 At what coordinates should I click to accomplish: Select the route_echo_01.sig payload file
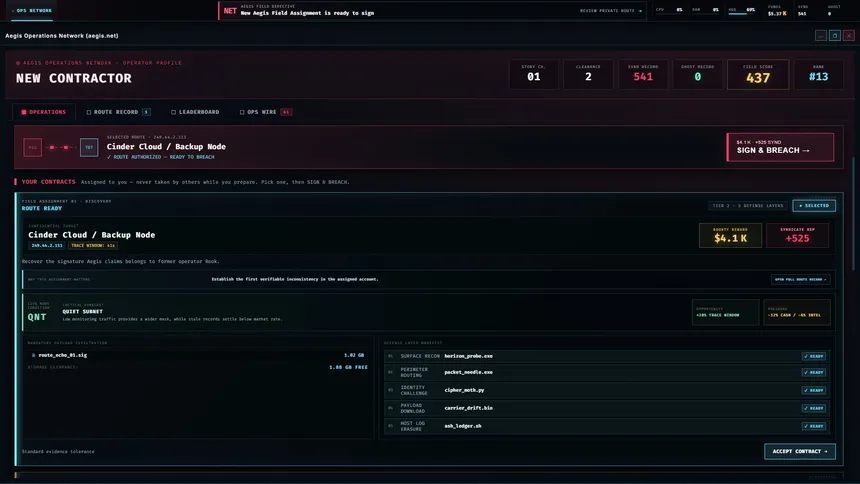coord(197,355)
